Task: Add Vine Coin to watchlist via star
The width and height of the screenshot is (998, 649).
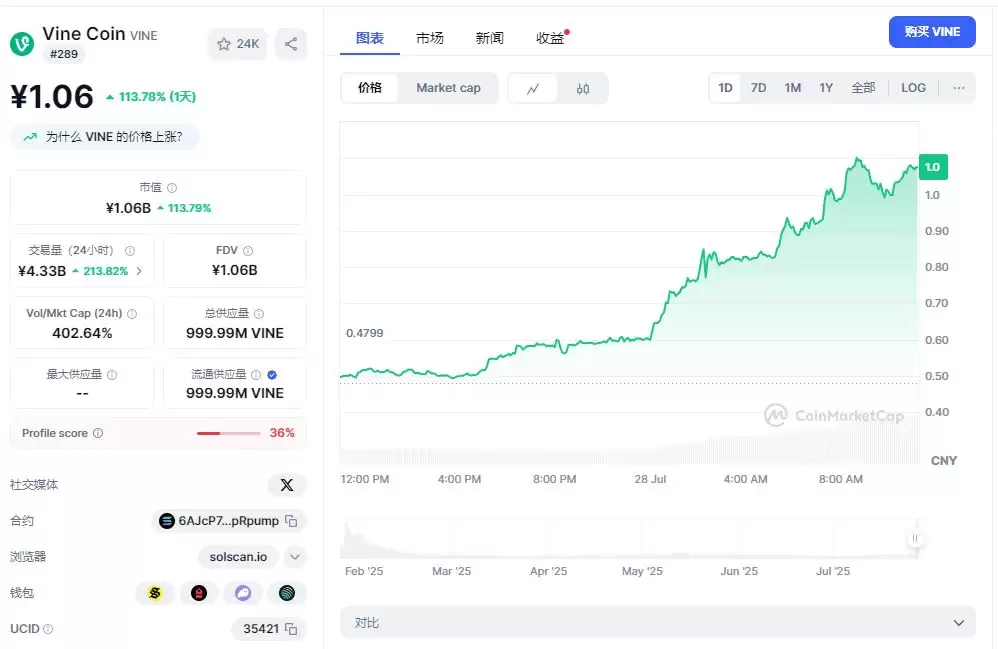Action: click(x=225, y=44)
